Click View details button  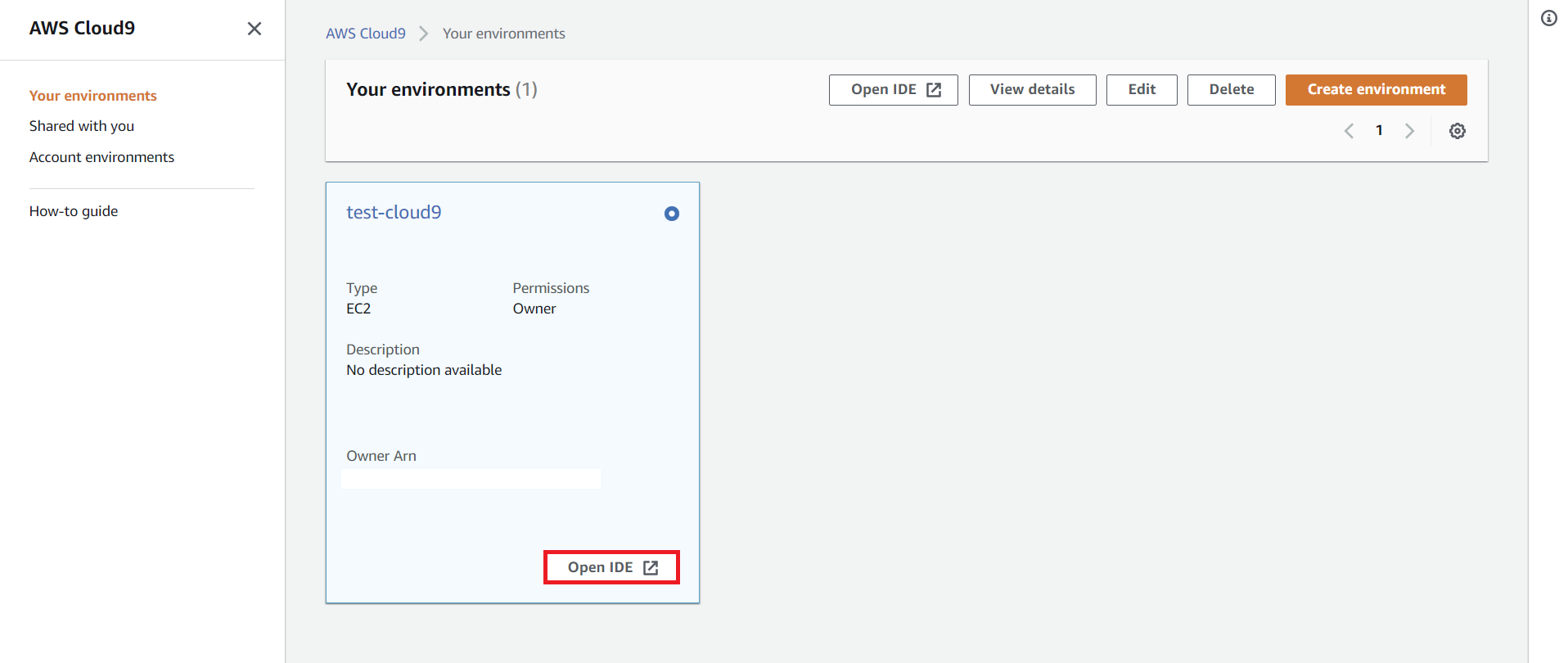coord(1033,90)
